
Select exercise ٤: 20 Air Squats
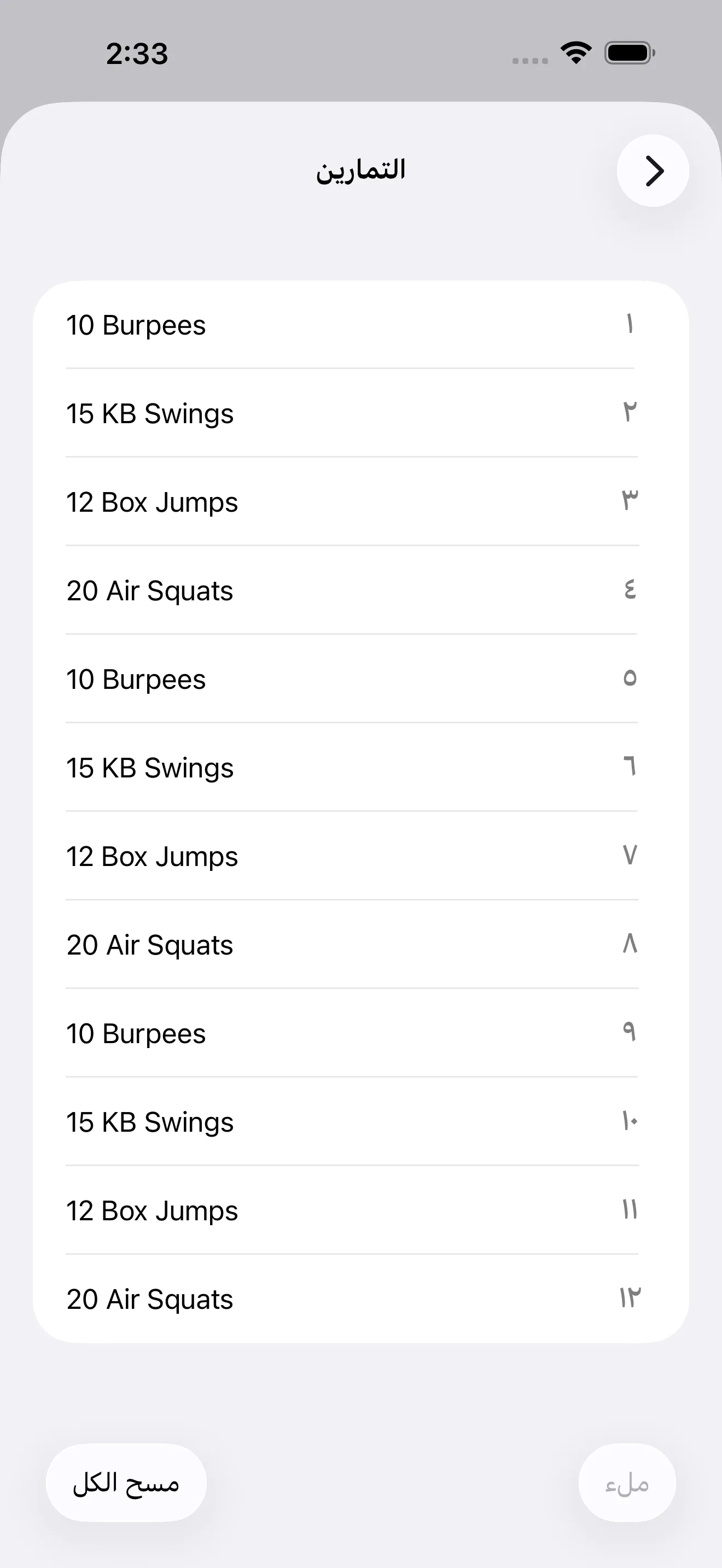pyautogui.click(x=360, y=590)
